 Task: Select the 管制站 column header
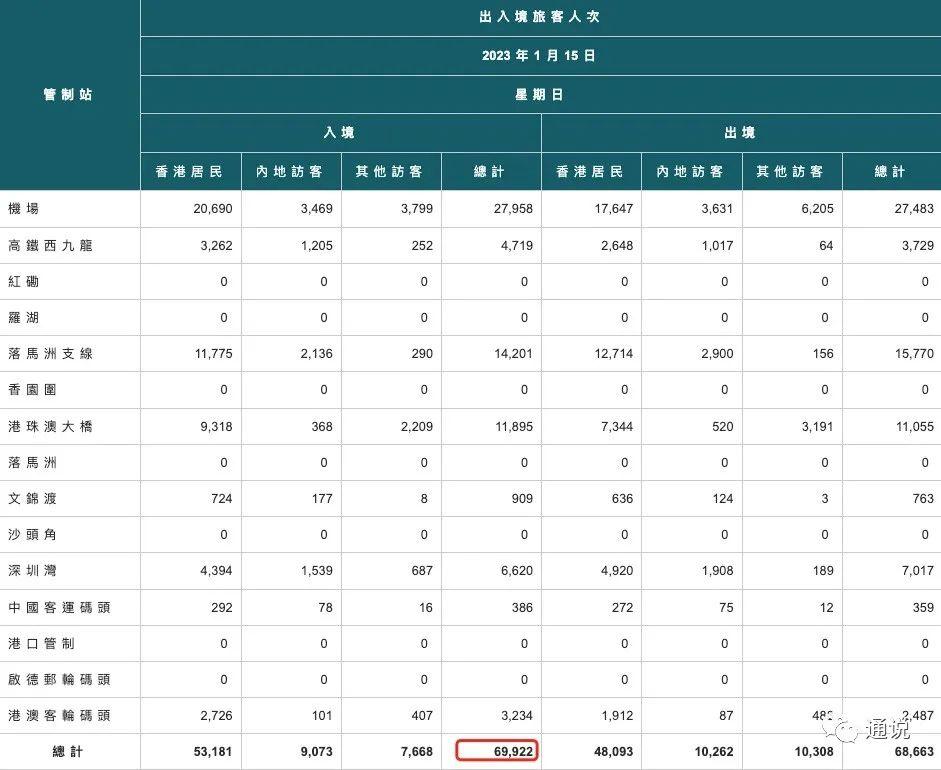69,95
